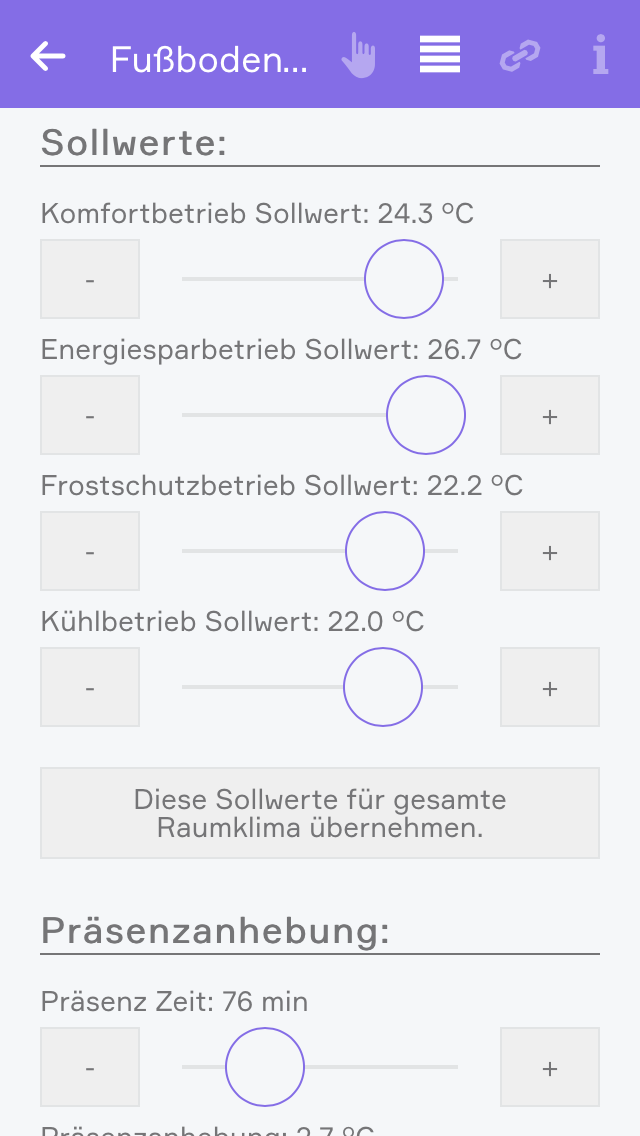Viewport: 640px width, 1136px height.
Task: Increase Energiesparbetrieb Sollwert with plus button
Action: tap(550, 415)
